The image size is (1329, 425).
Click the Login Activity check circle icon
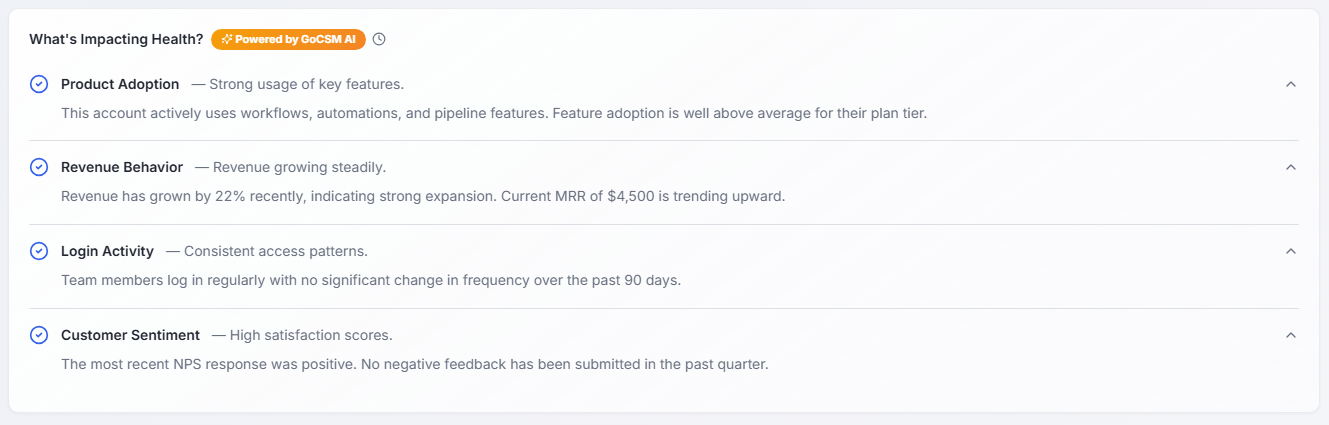tap(39, 251)
